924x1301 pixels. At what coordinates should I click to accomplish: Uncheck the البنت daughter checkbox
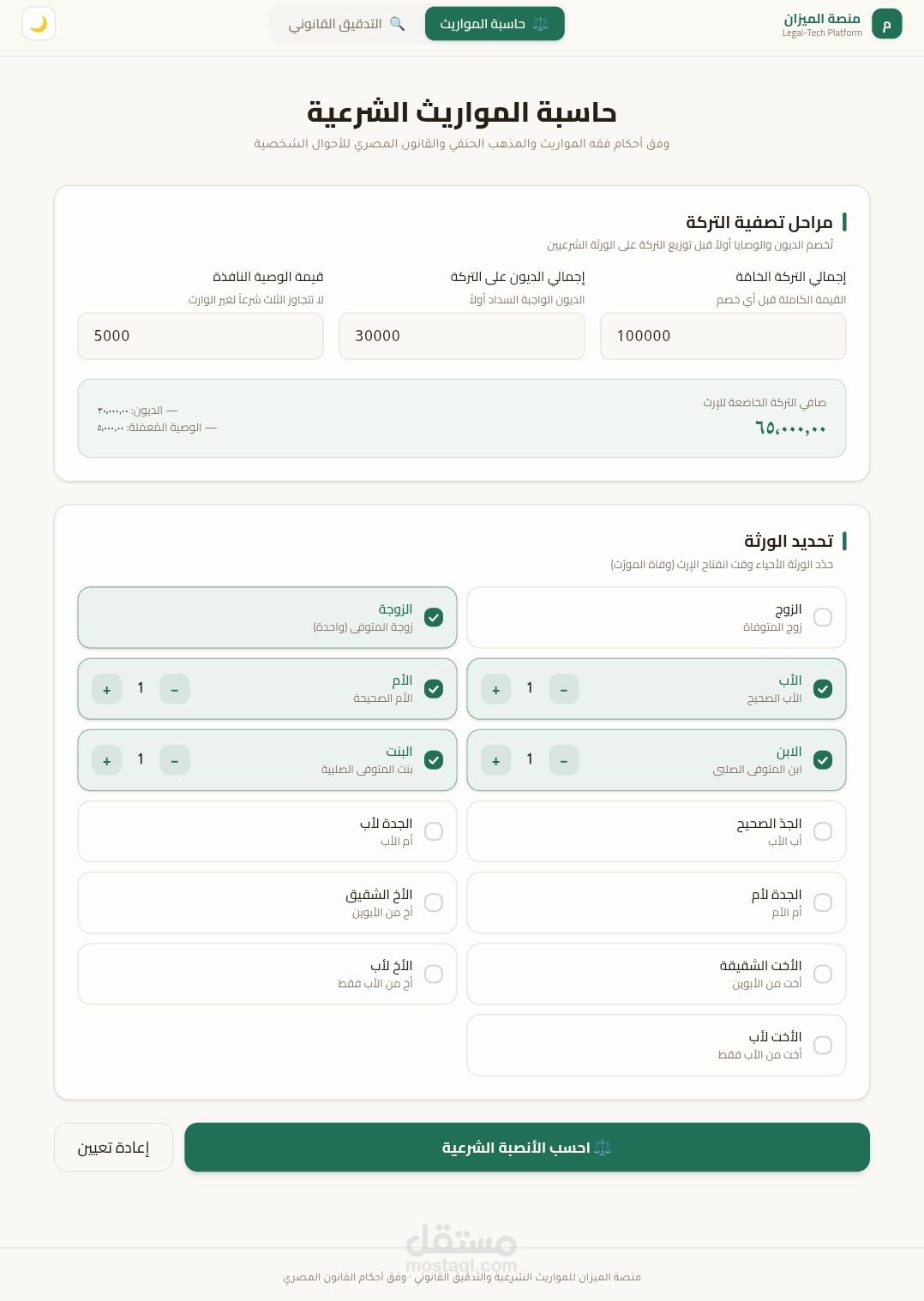pyautogui.click(x=434, y=759)
